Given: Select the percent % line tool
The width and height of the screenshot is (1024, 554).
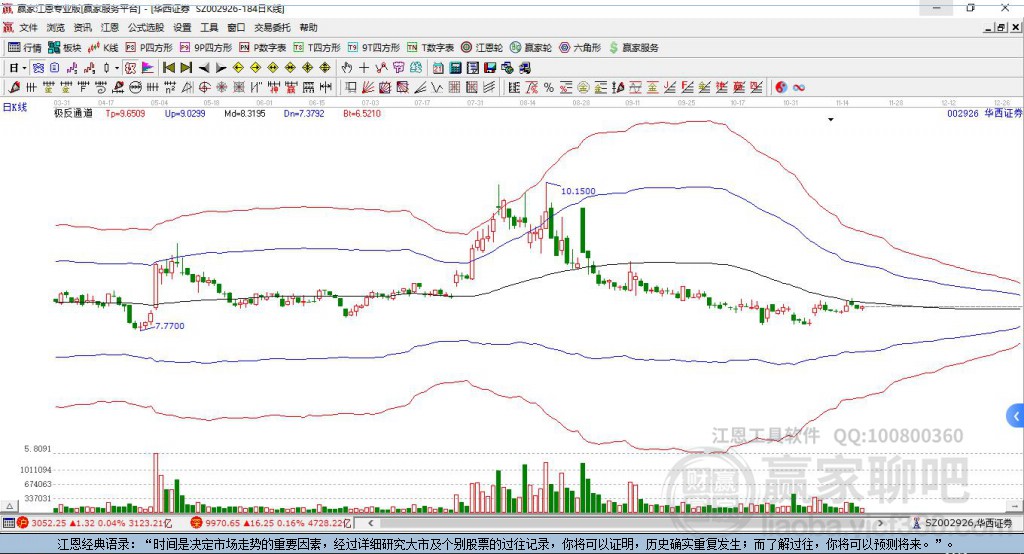Looking at the screenshot, I should click(x=549, y=87).
